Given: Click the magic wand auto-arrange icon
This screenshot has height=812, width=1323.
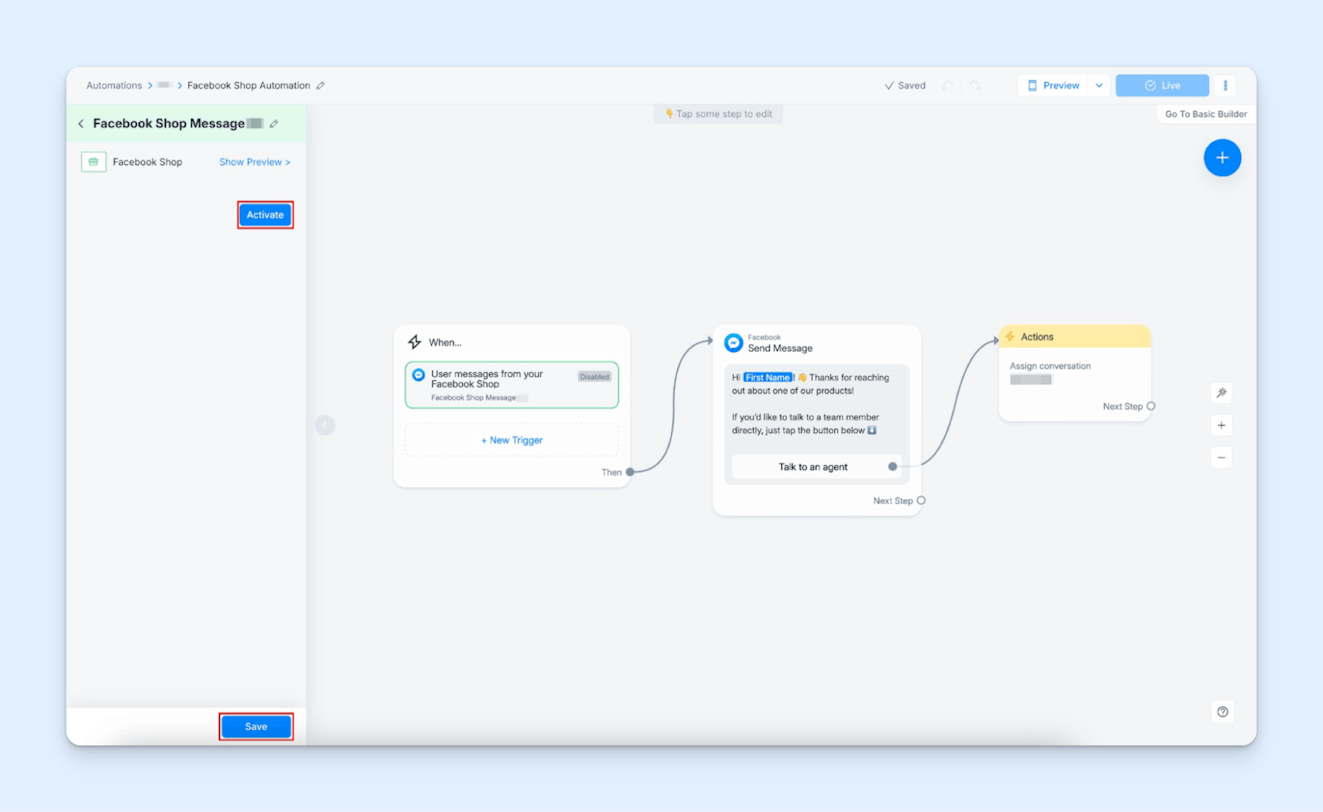Looking at the screenshot, I should point(1221,392).
